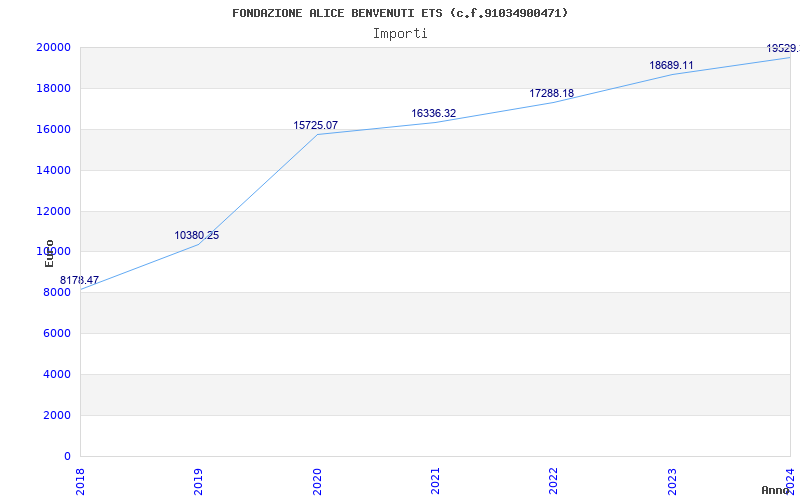Click the x-axis year label 2020

click(x=316, y=481)
